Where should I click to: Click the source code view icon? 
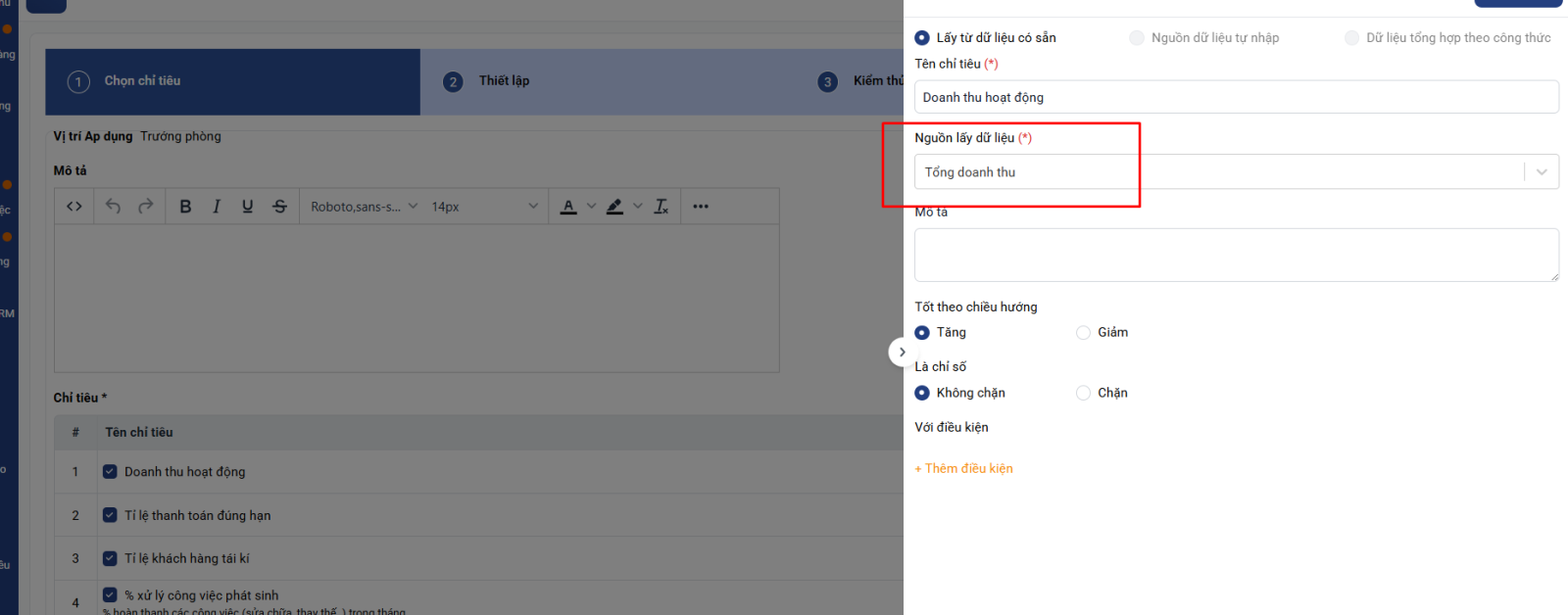click(x=74, y=207)
